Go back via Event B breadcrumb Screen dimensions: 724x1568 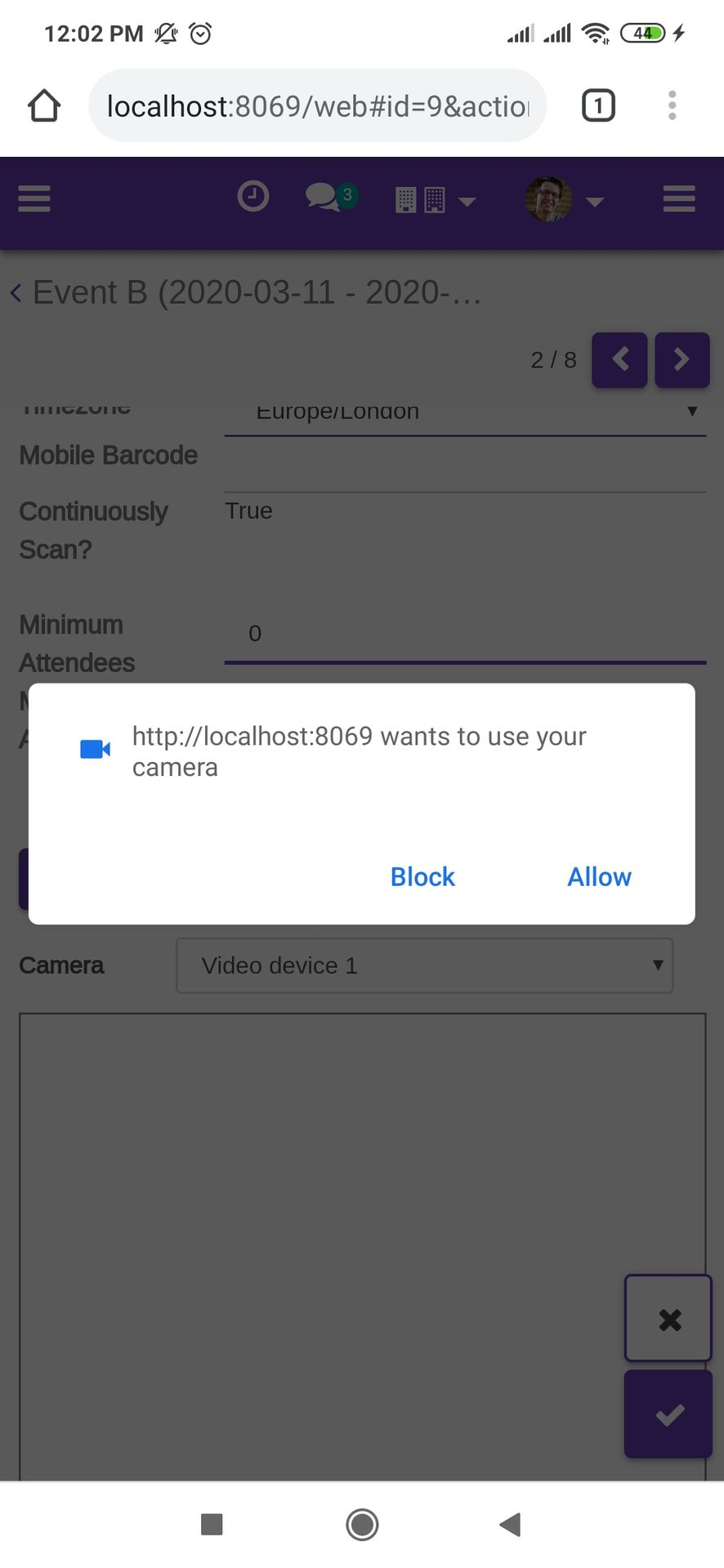click(x=245, y=292)
